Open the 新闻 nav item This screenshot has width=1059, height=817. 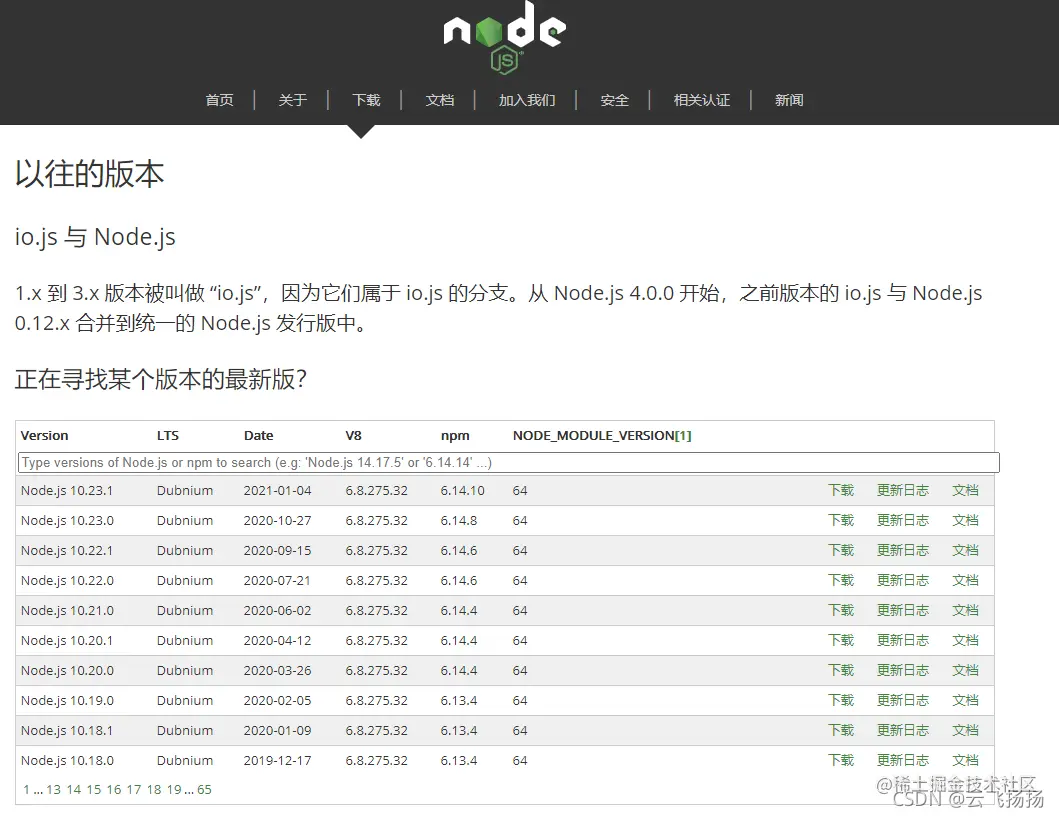click(x=789, y=100)
